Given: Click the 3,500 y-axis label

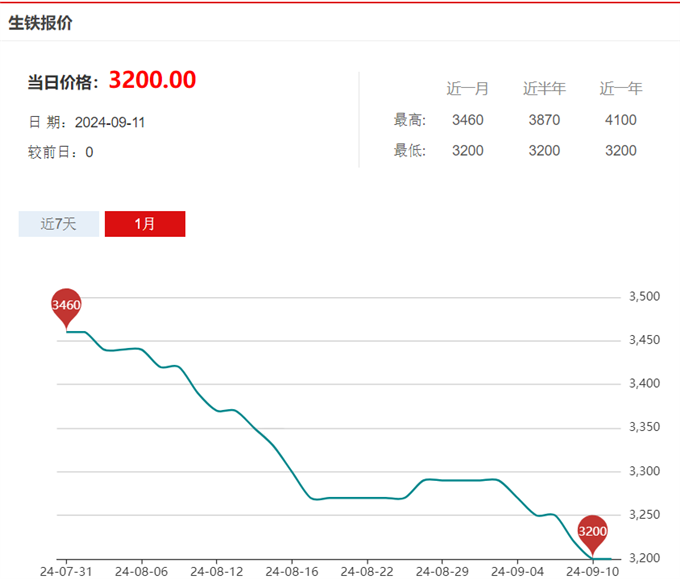Looking at the screenshot, I should tap(644, 297).
